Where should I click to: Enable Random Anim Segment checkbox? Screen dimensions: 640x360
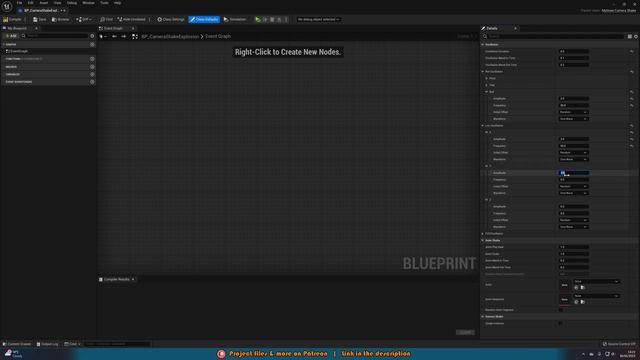click(x=560, y=310)
